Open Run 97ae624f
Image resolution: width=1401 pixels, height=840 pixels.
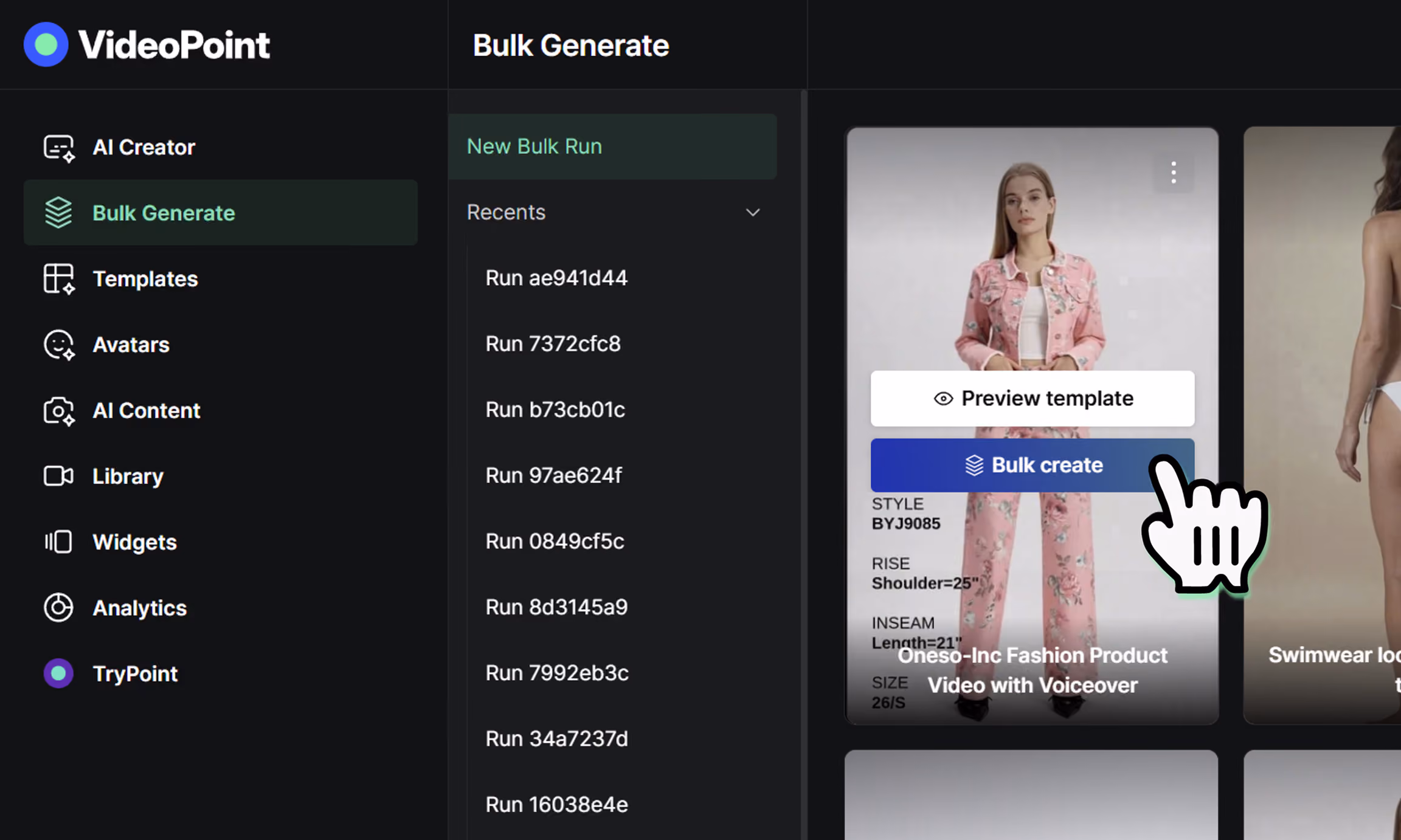(x=553, y=475)
